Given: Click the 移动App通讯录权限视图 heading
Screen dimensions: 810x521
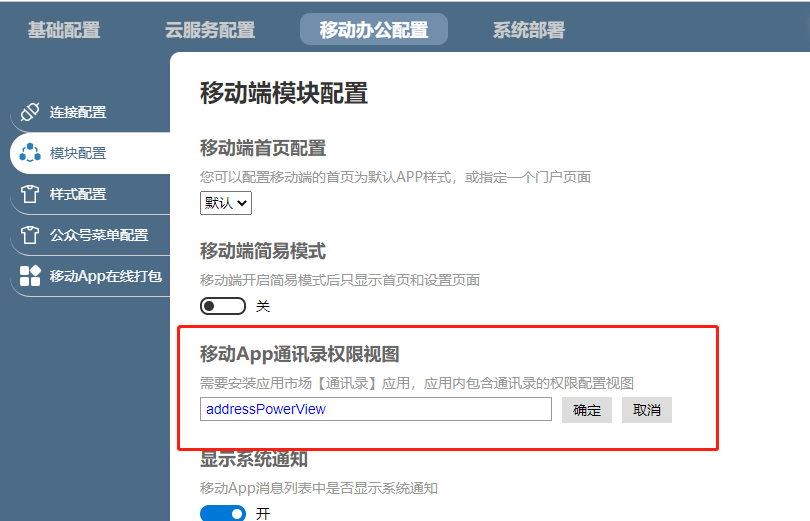Looking at the screenshot, I should 300,354.
